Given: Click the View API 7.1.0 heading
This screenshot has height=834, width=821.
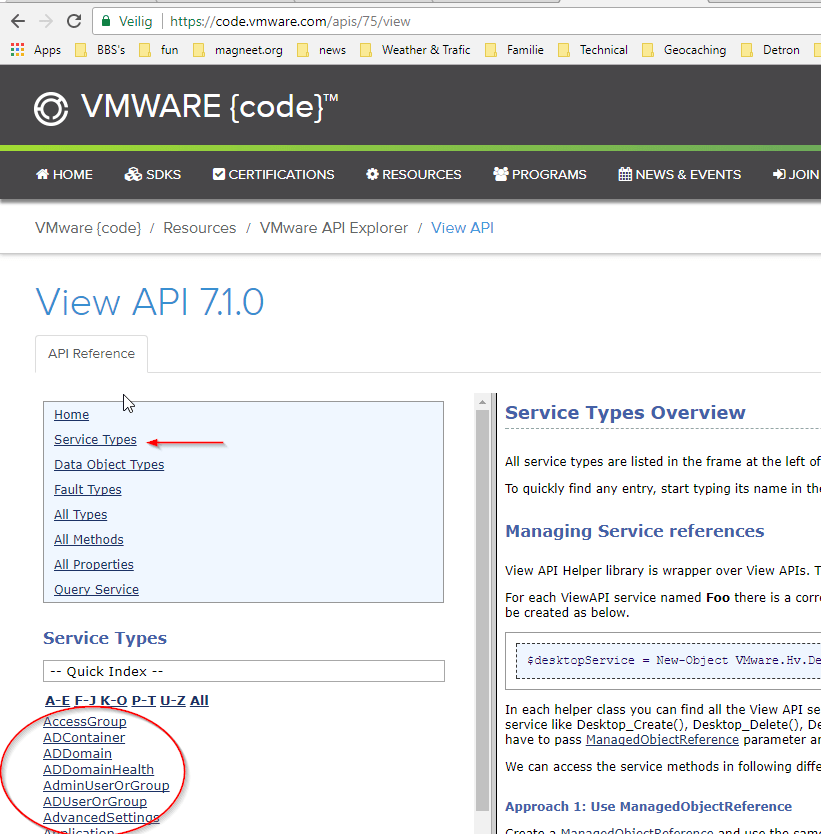Looking at the screenshot, I should [x=149, y=302].
